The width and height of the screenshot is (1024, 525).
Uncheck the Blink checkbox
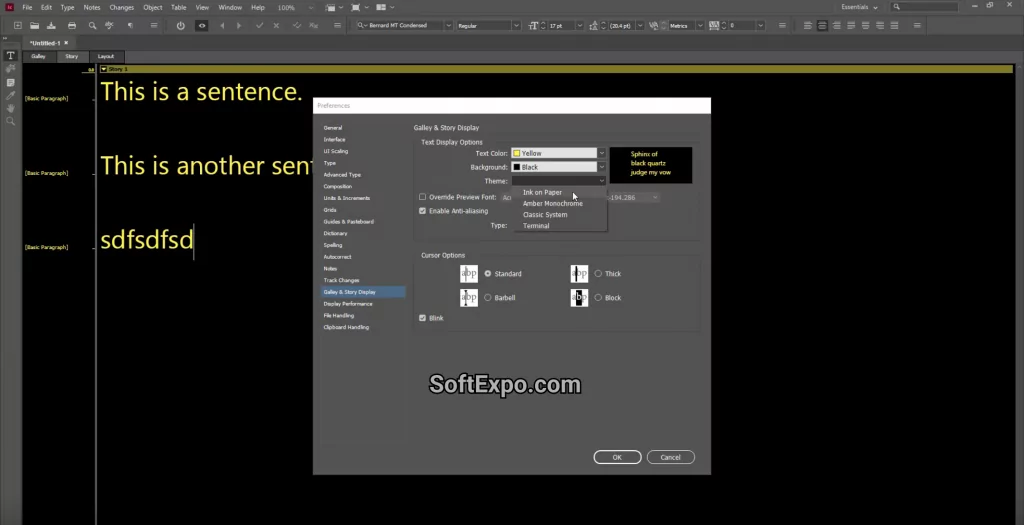[x=423, y=318]
